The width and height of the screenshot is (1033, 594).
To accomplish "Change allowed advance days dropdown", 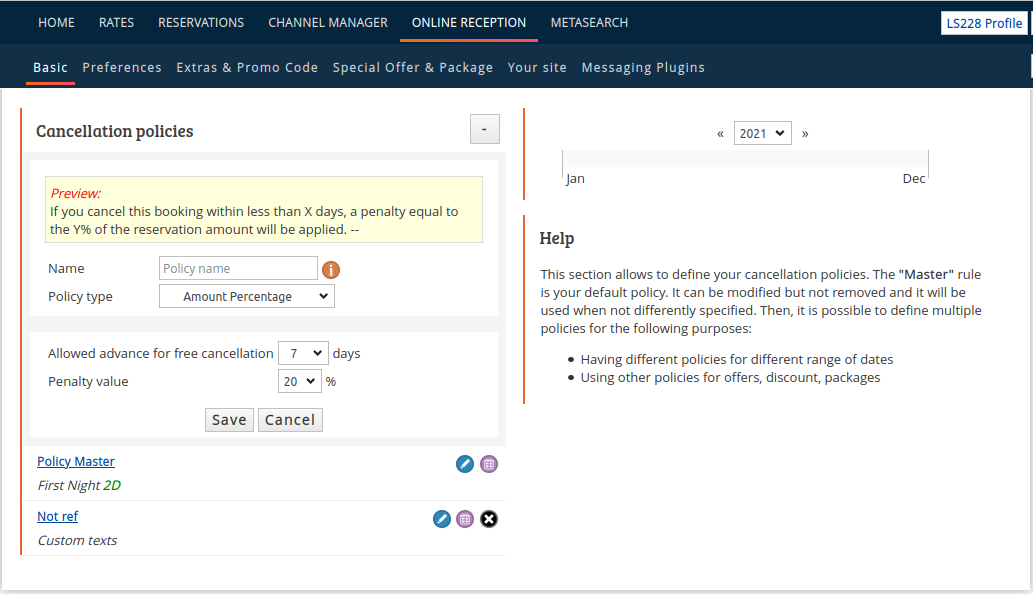I will [x=303, y=354].
